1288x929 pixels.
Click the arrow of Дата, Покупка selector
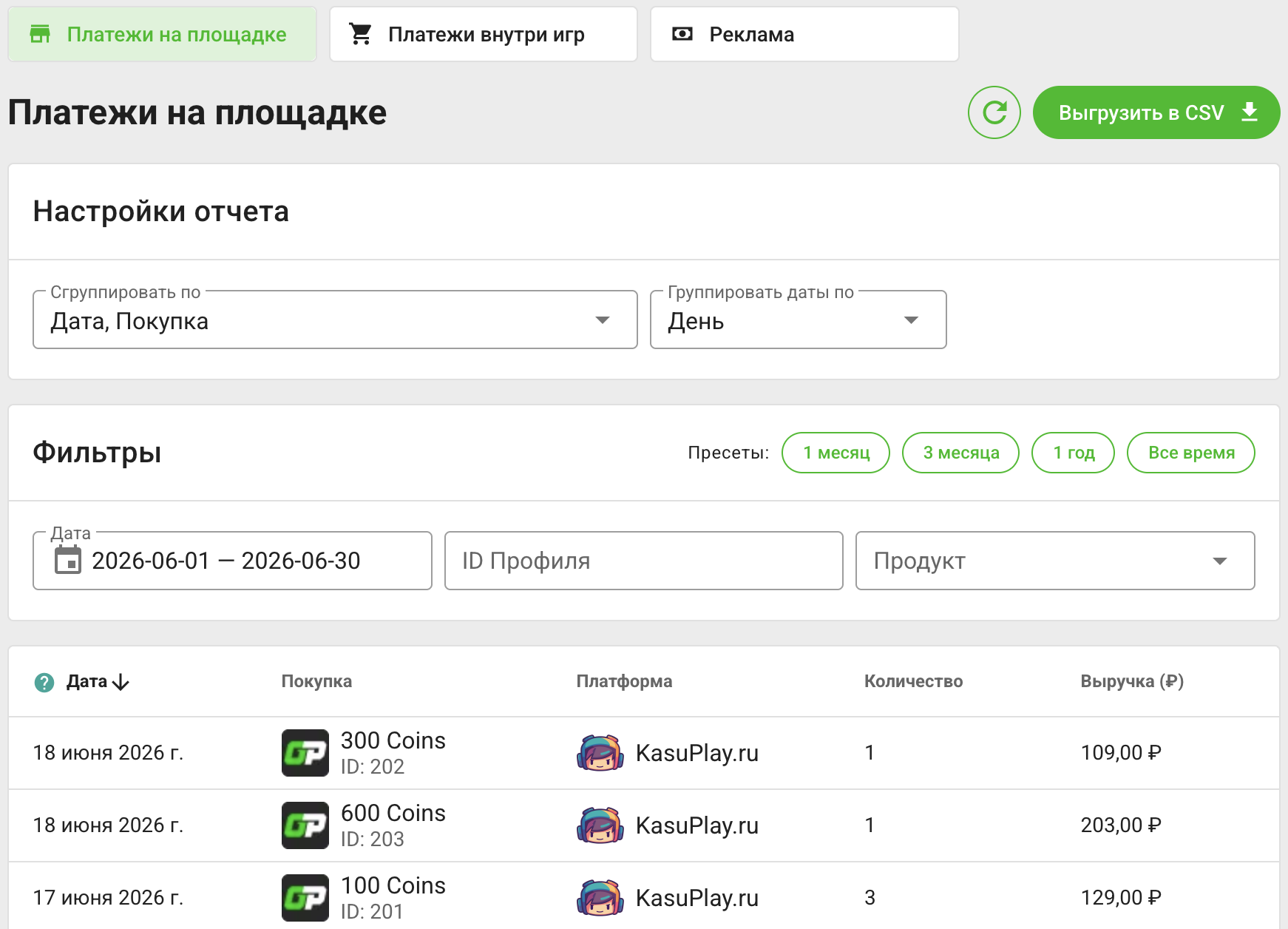point(603,320)
